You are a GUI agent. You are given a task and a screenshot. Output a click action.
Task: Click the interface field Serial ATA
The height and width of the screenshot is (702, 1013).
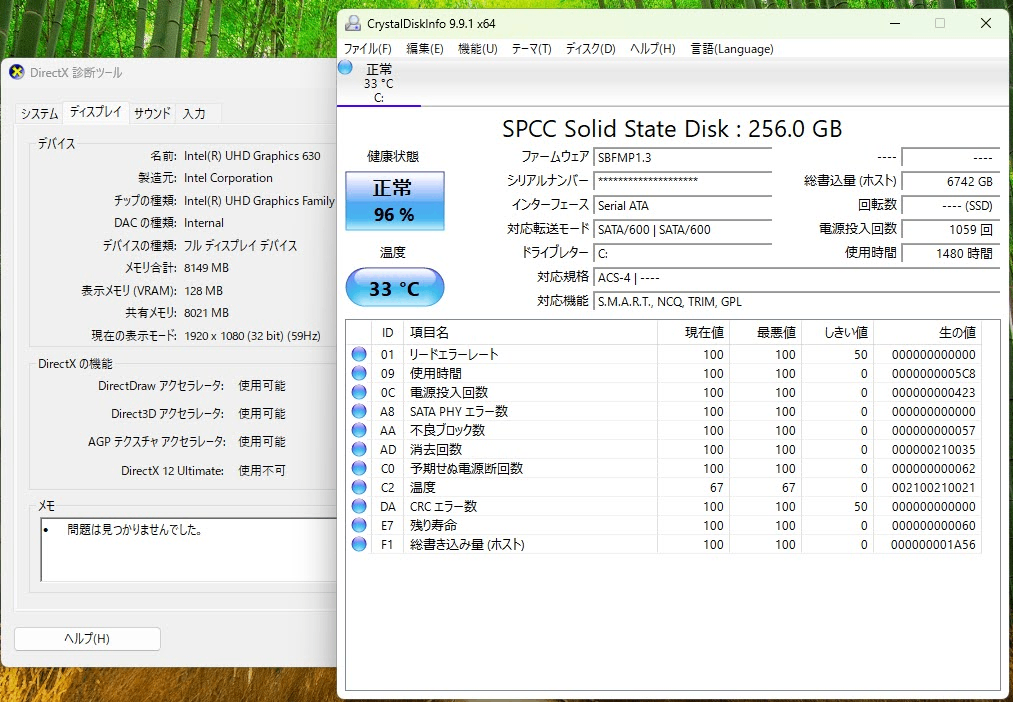click(682, 205)
